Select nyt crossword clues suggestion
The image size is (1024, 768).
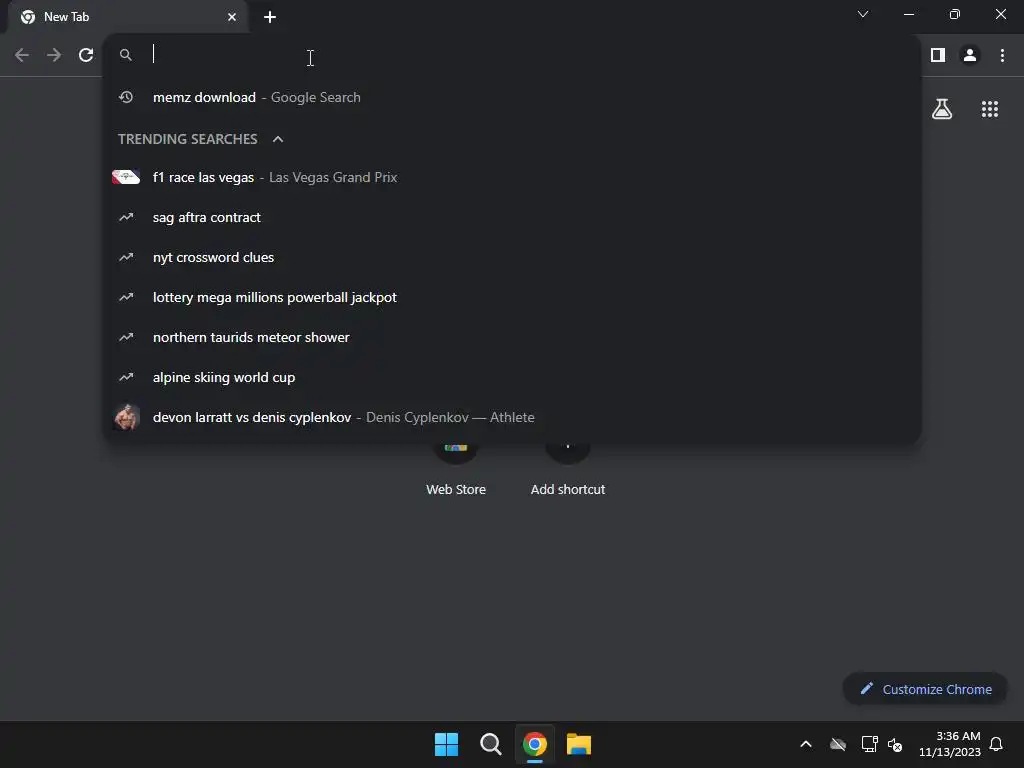[513, 257]
